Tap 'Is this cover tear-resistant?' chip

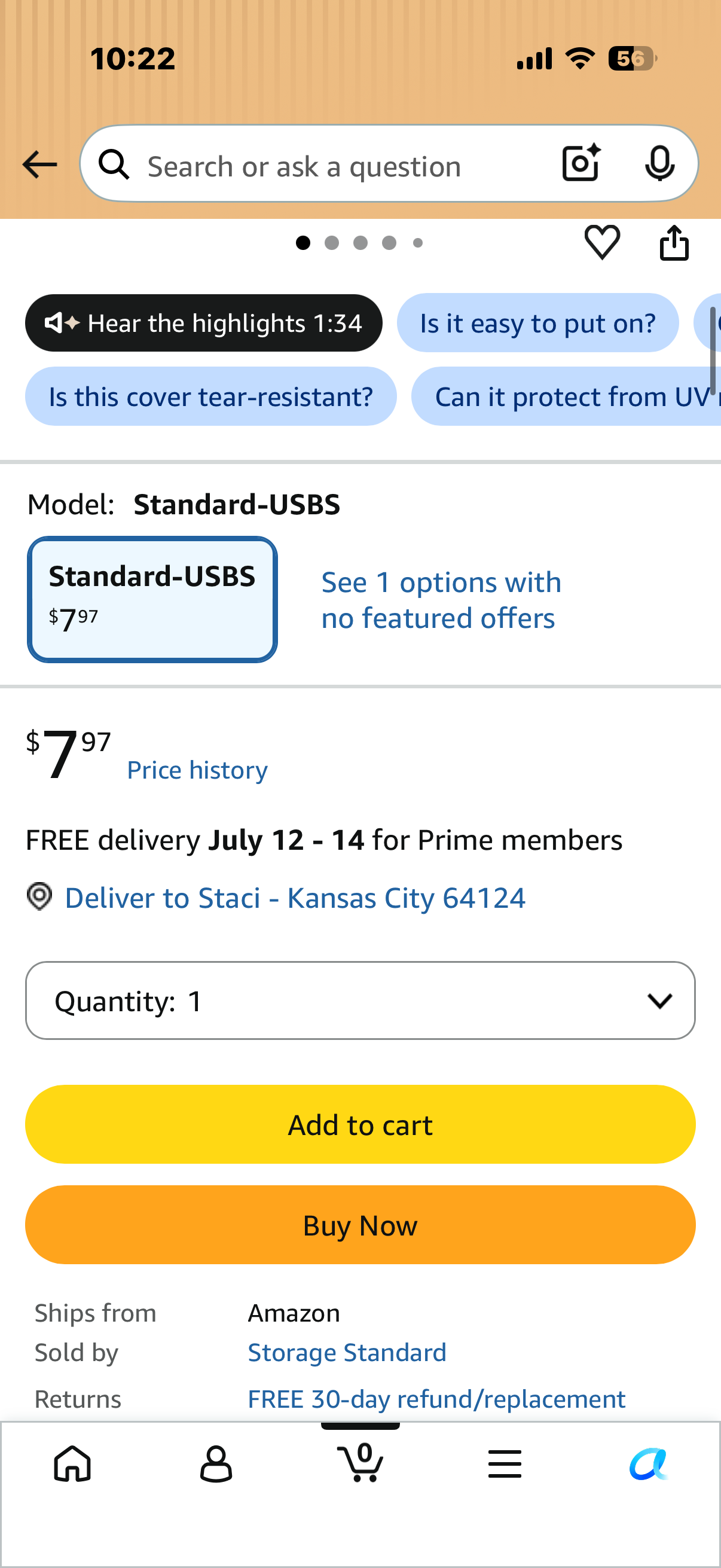coord(210,396)
